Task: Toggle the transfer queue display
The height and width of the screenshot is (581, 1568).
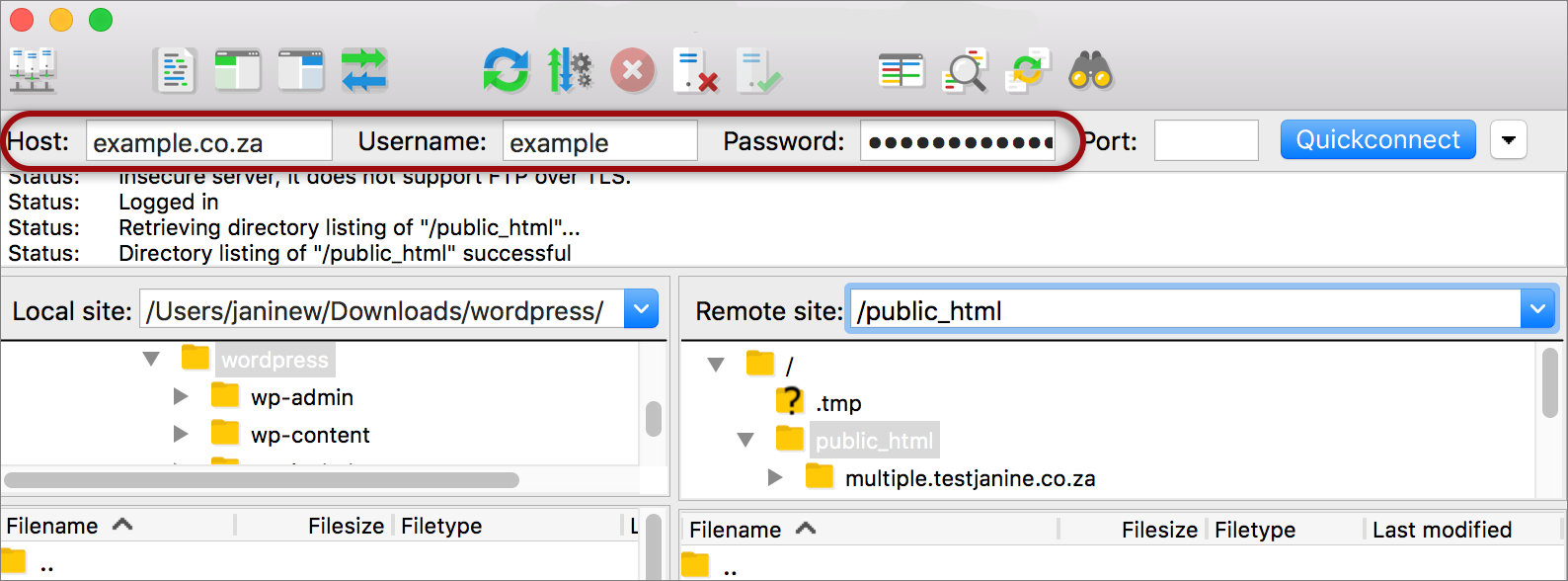Action: click(364, 71)
